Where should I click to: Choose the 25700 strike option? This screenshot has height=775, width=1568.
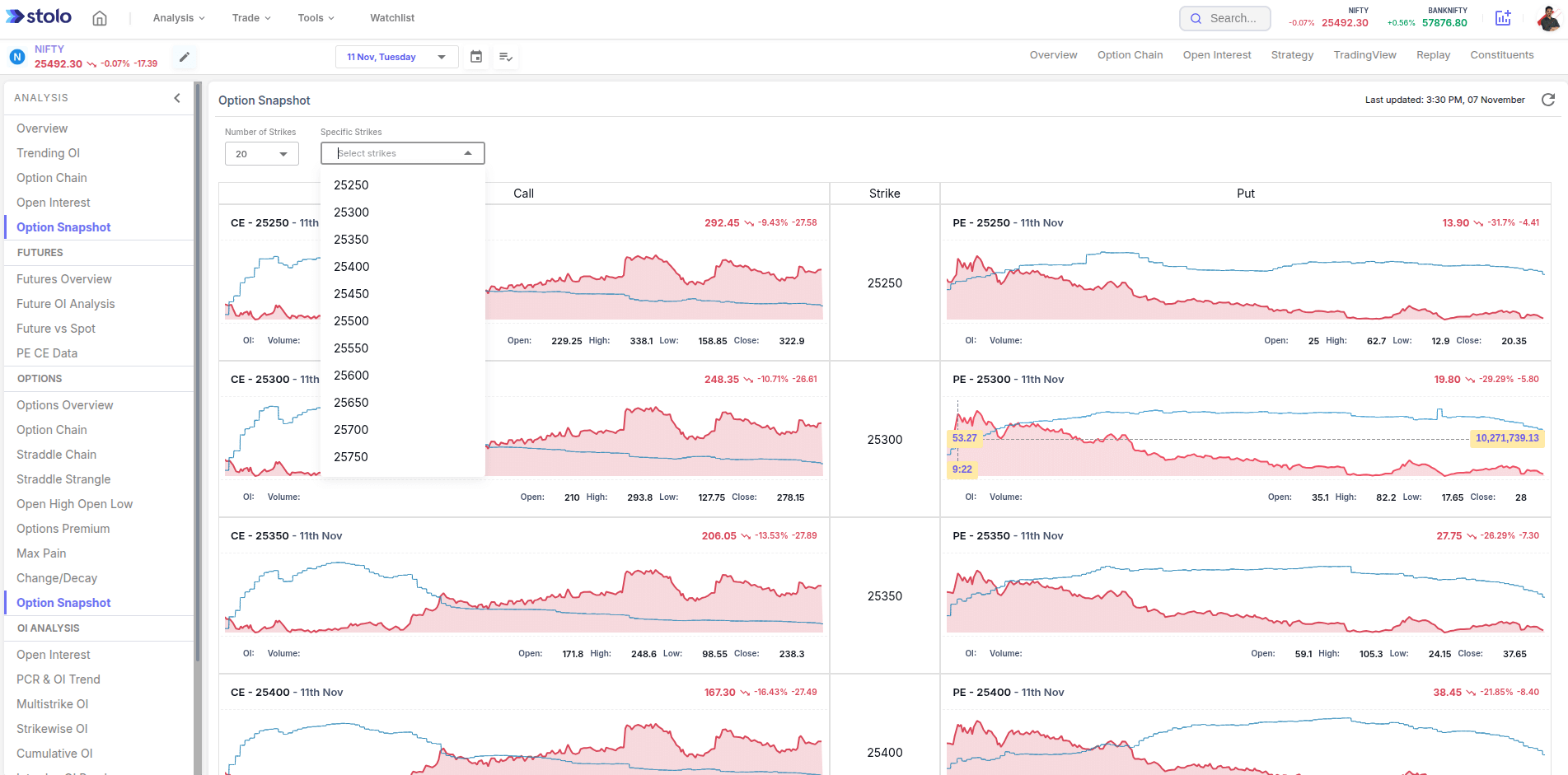351,430
